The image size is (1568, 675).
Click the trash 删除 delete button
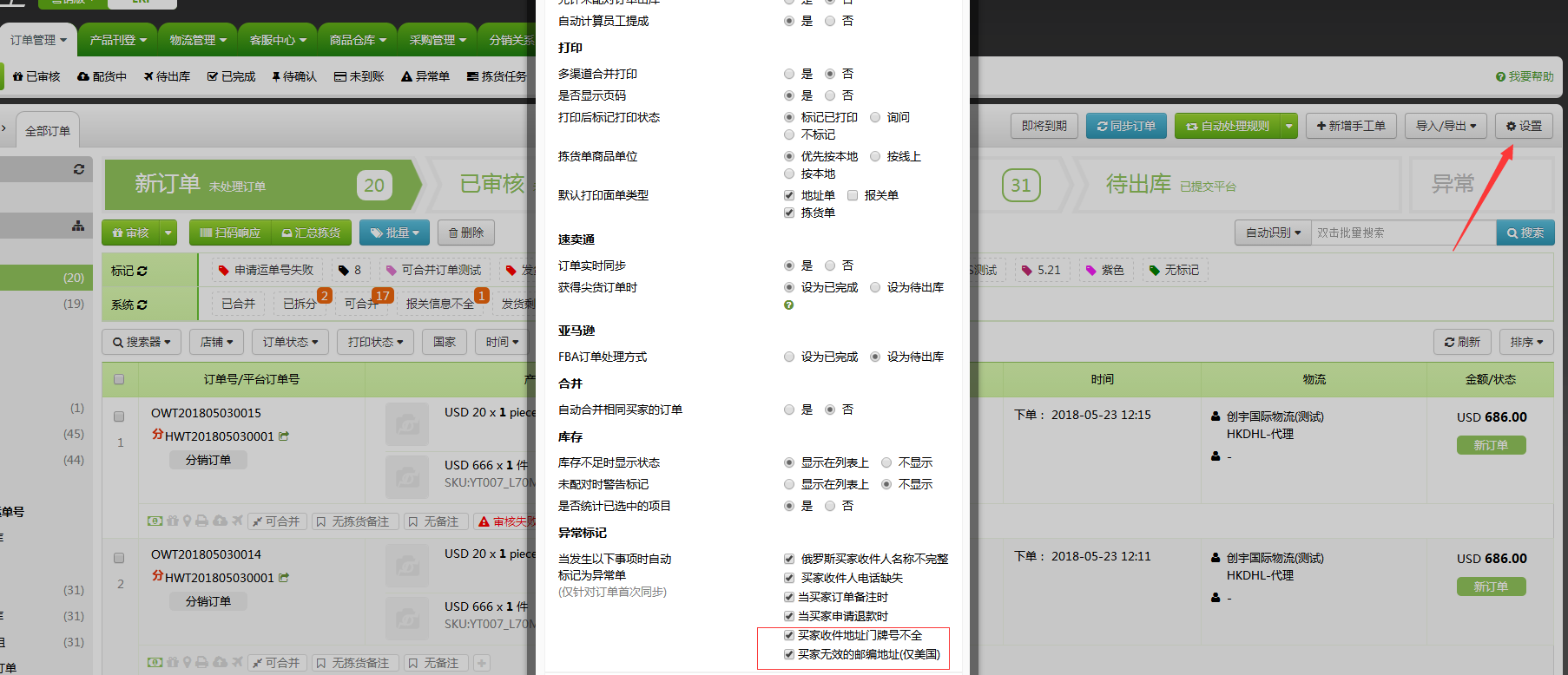click(x=466, y=233)
